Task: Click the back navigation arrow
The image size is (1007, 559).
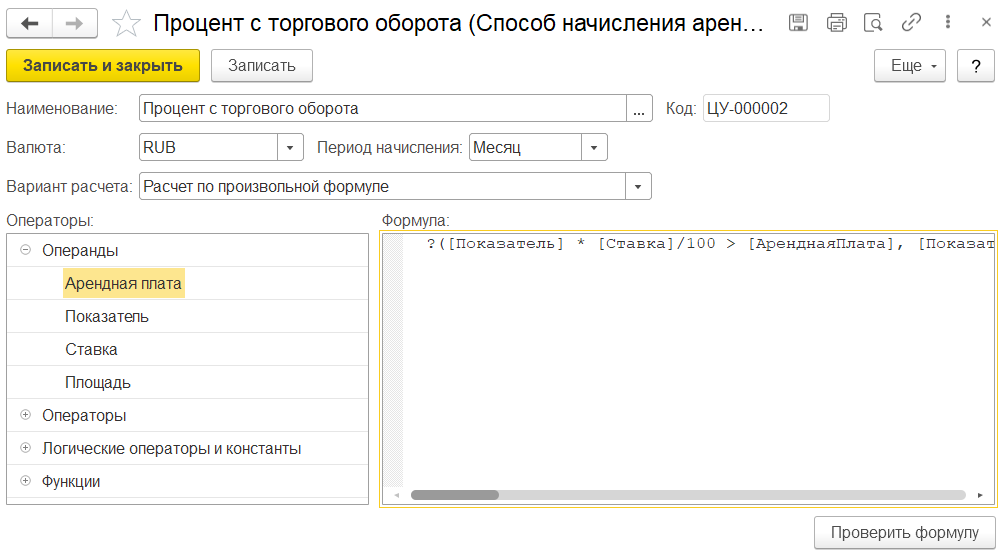Action: tap(29, 23)
